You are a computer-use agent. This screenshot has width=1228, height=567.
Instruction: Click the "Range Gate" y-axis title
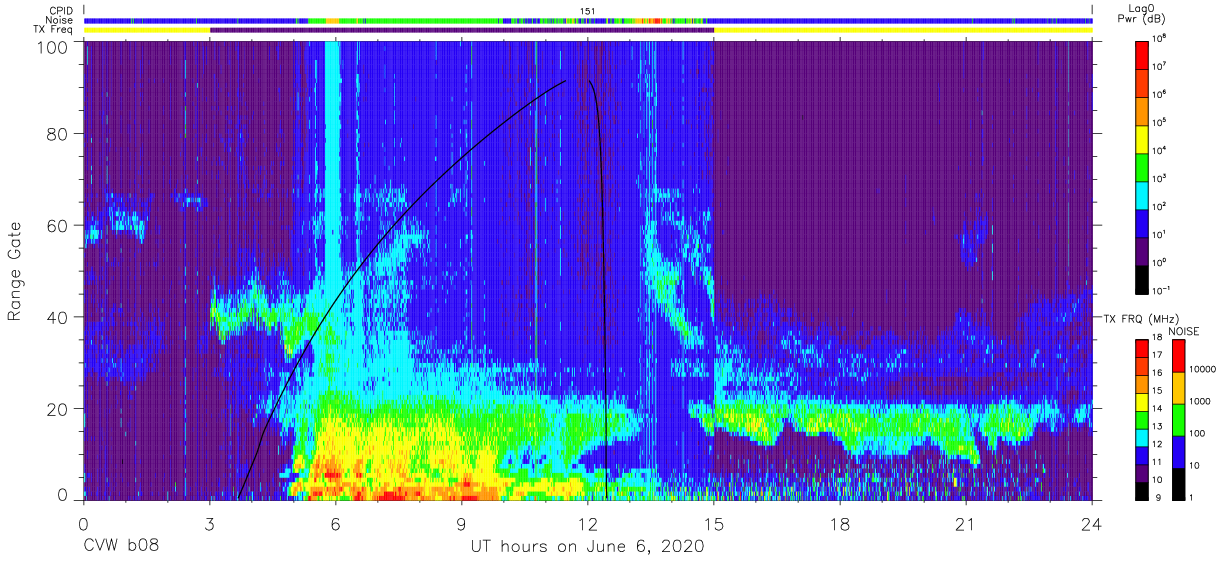point(15,270)
